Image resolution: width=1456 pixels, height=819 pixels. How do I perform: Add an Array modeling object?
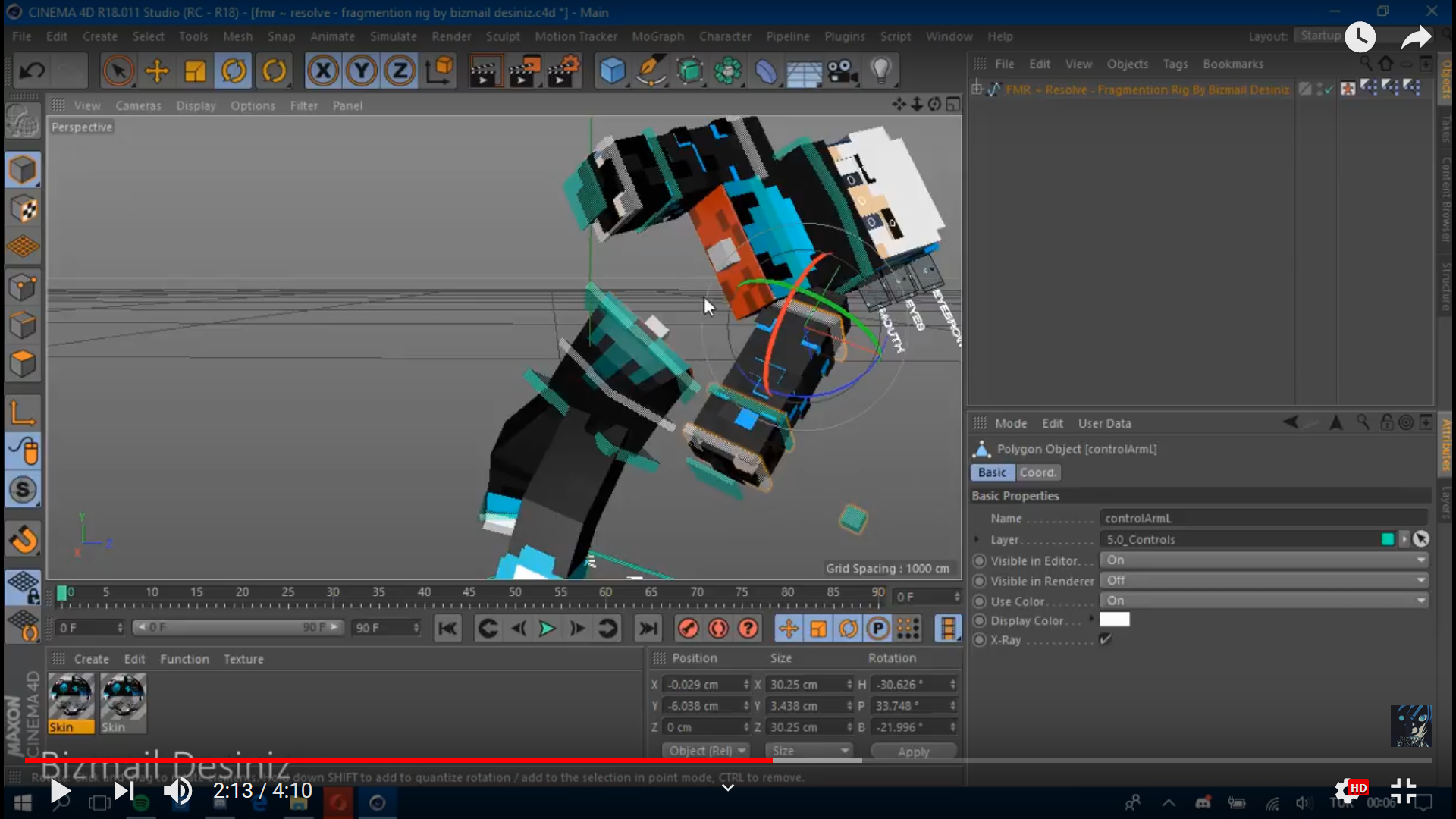tap(727, 71)
